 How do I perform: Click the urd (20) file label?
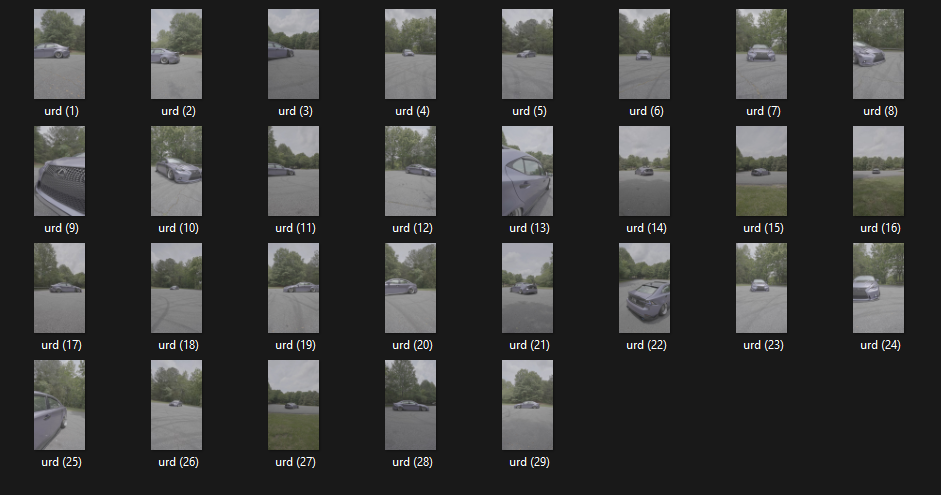pyautogui.click(x=412, y=345)
